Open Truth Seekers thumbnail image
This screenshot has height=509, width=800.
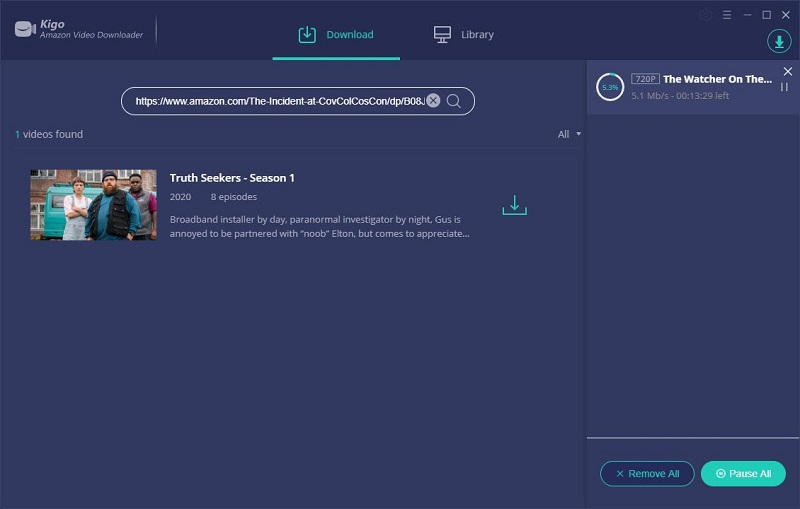(x=93, y=205)
